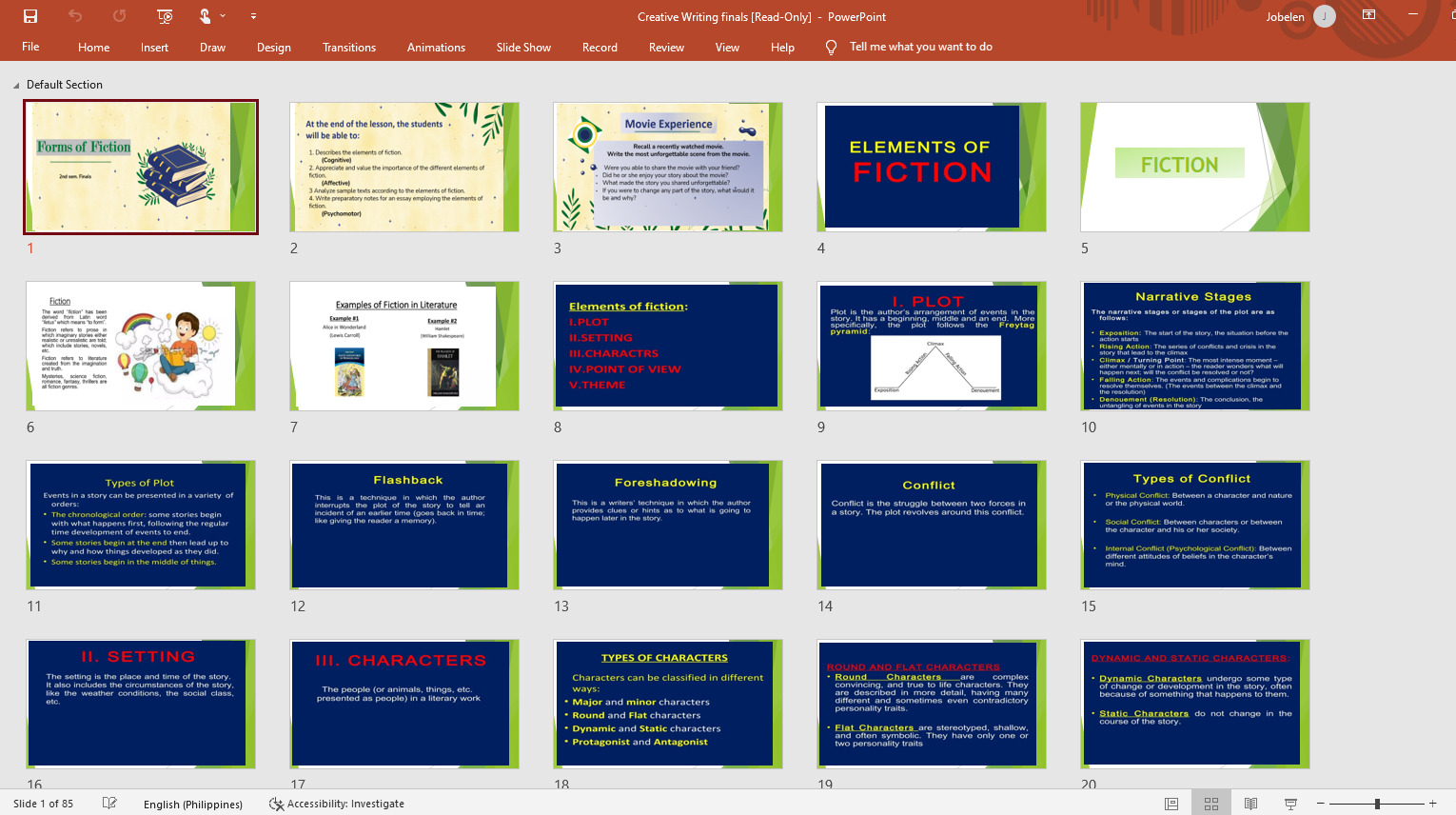Start Slide Show from status bar icon
The height and width of the screenshot is (815, 1456).
pos(1290,804)
